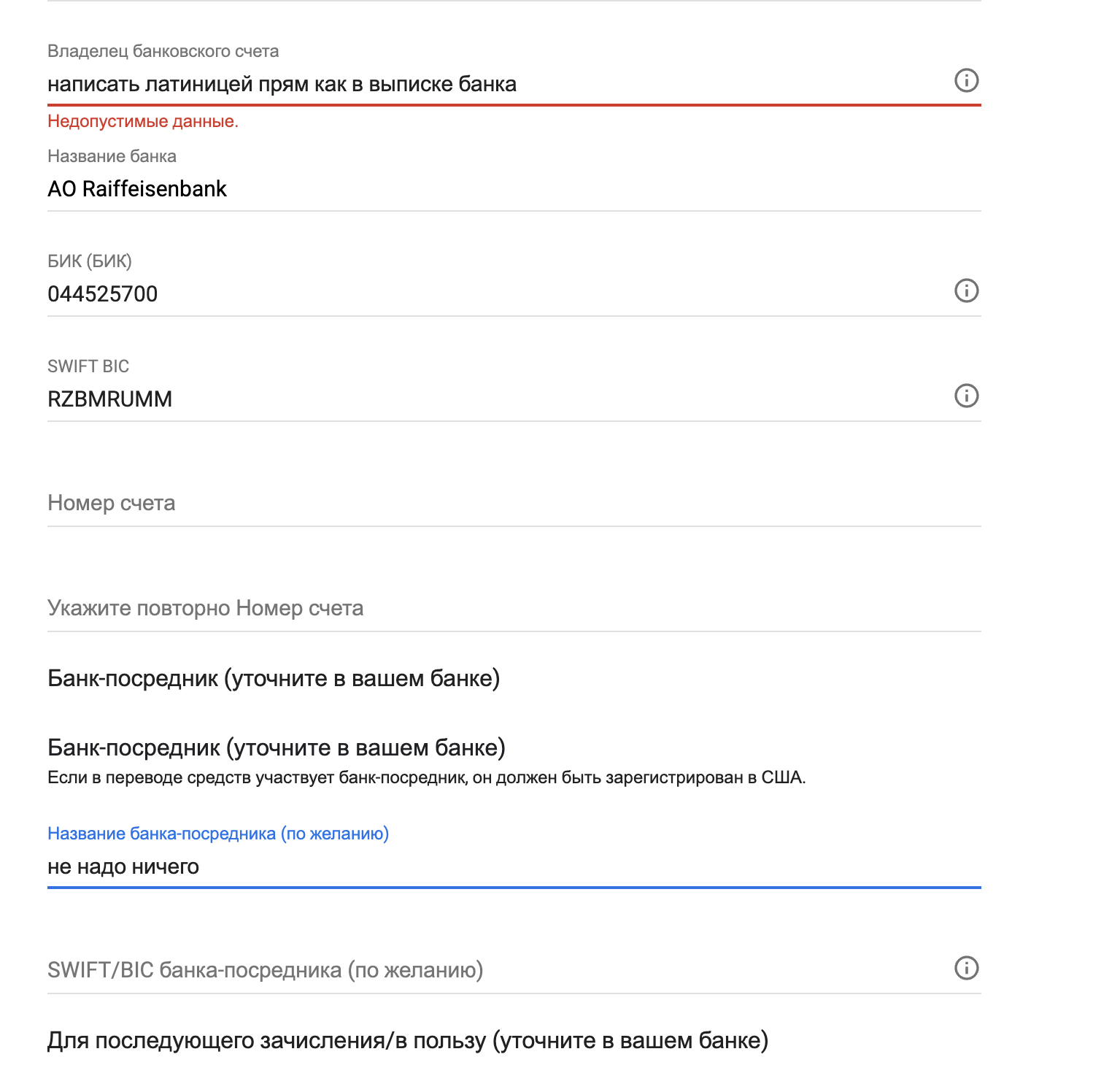Image resolution: width=1093 pixels, height=1092 pixels.
Task: Expand 'Для последующего зачисления/в пользу' section
Action: tap(407, 1040)
